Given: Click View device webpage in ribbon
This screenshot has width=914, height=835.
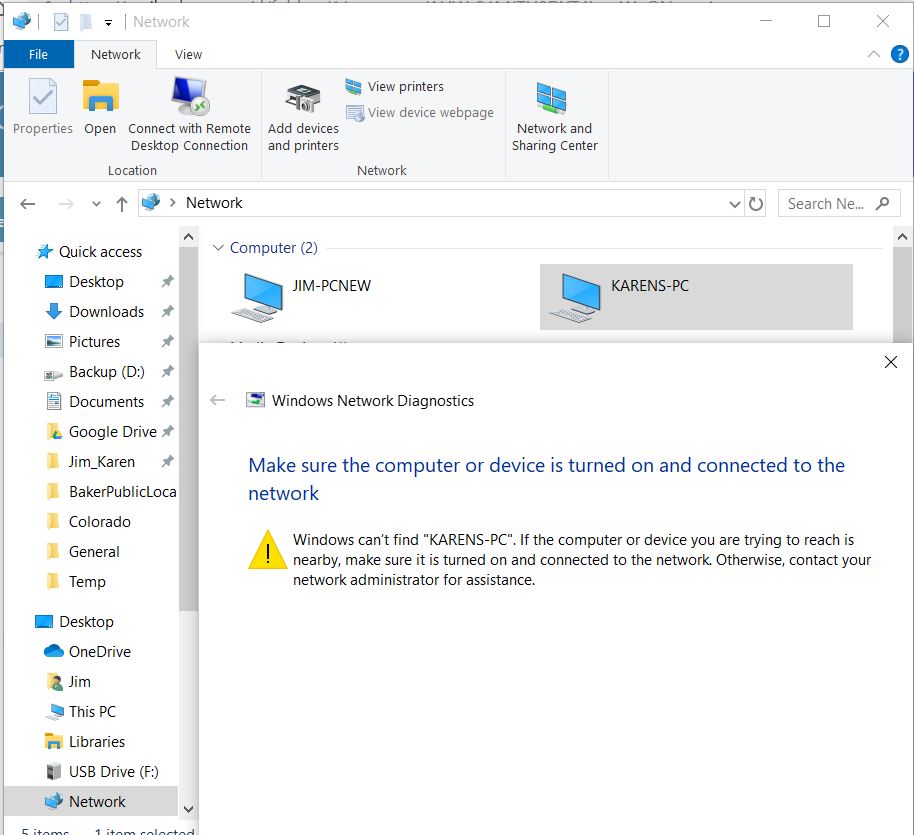Looking at the screenshot, I should (x=420, y=112).
